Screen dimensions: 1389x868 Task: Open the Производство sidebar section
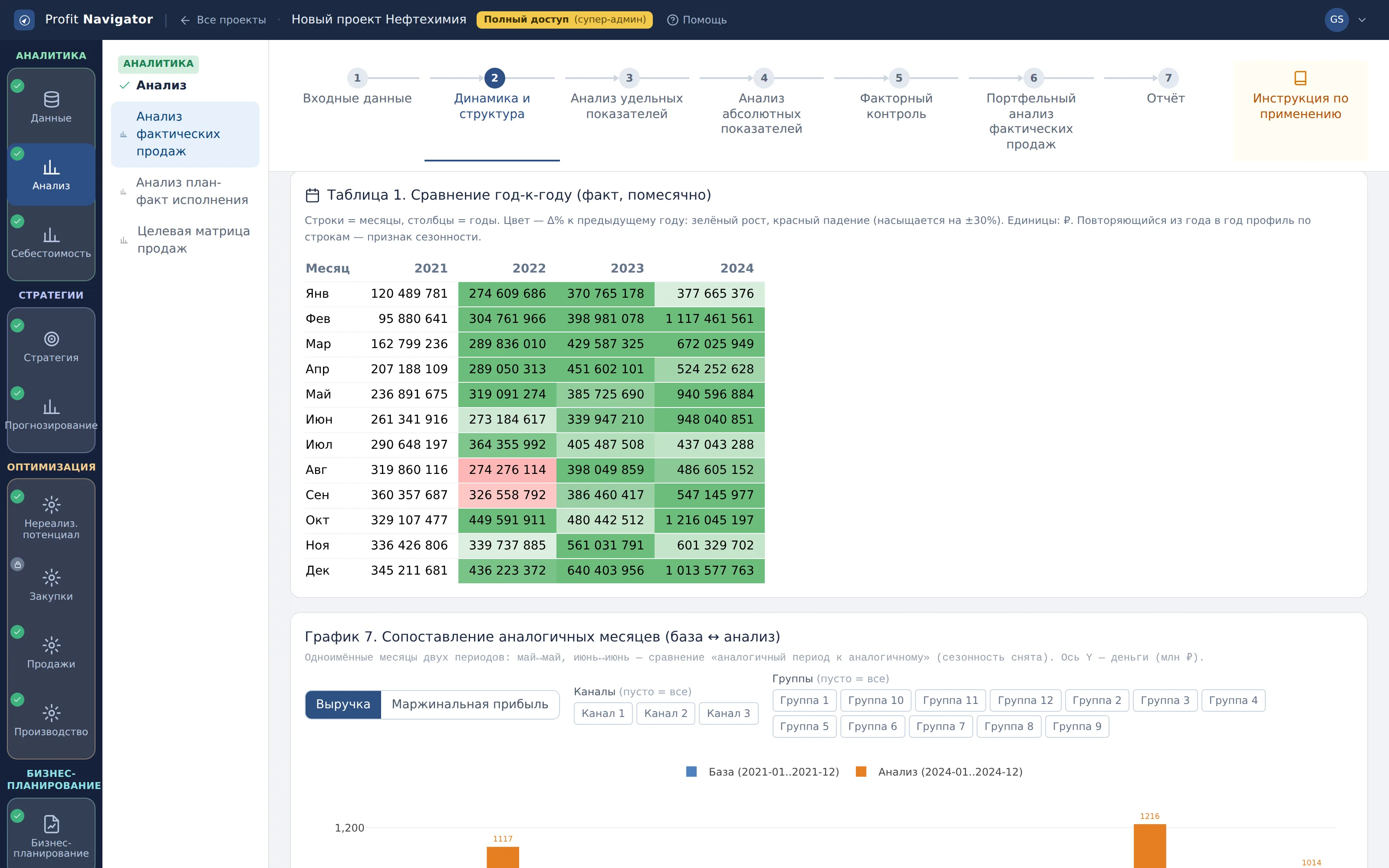point(51,721)
